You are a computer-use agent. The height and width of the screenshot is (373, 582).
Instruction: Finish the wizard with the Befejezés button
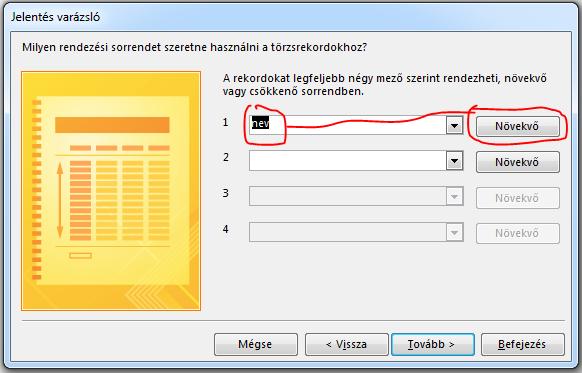(523, 344)
